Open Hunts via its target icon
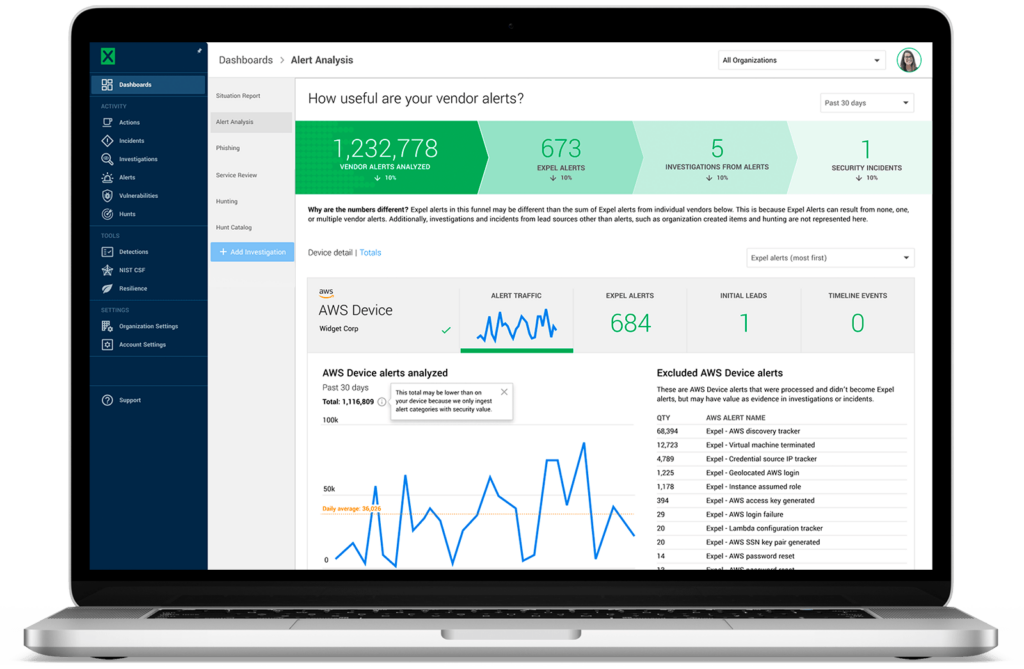The image size is (1024, 669). (x=107, y=214)
